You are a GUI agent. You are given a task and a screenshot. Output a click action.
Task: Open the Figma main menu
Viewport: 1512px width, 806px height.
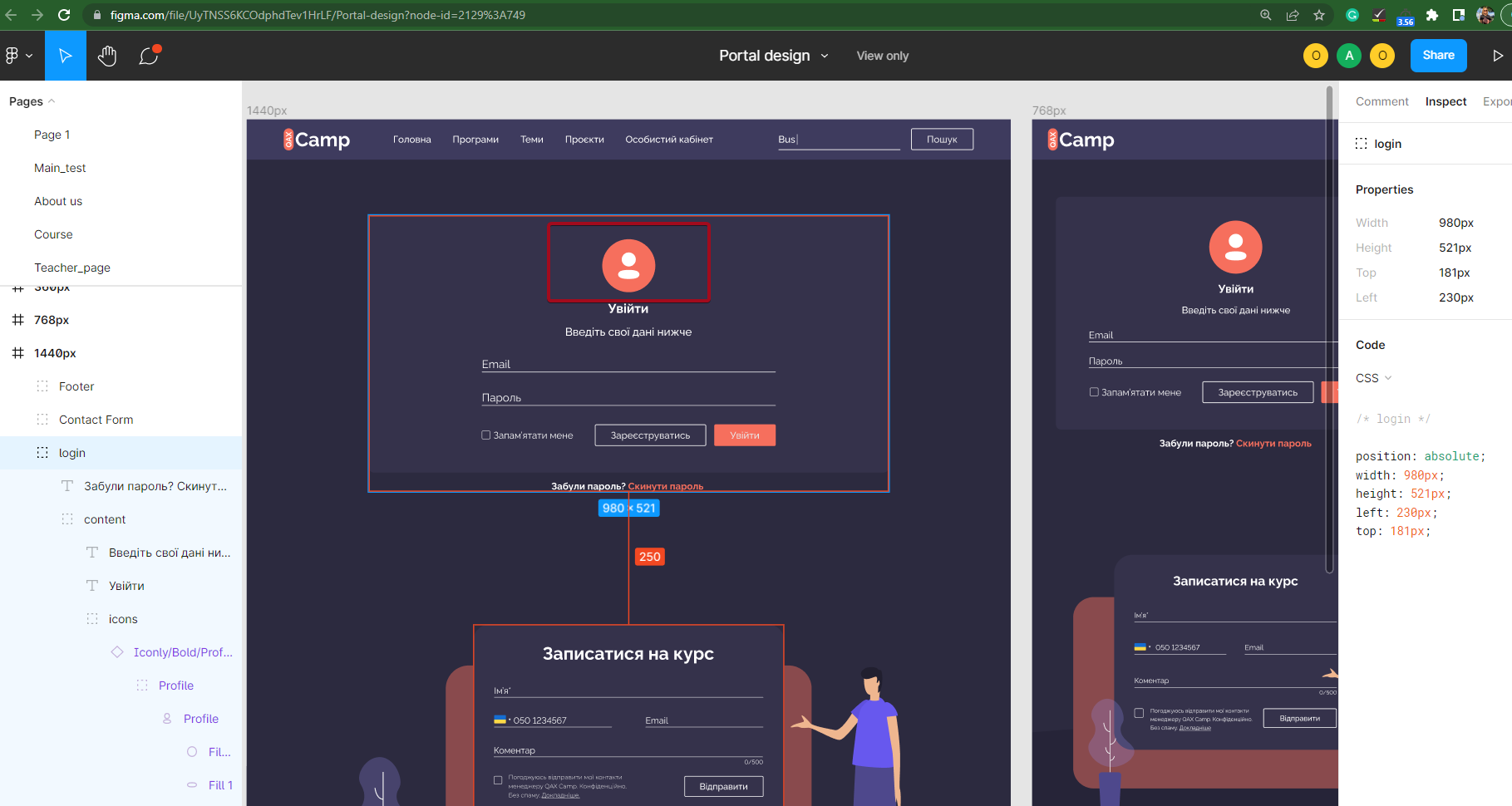17,56
